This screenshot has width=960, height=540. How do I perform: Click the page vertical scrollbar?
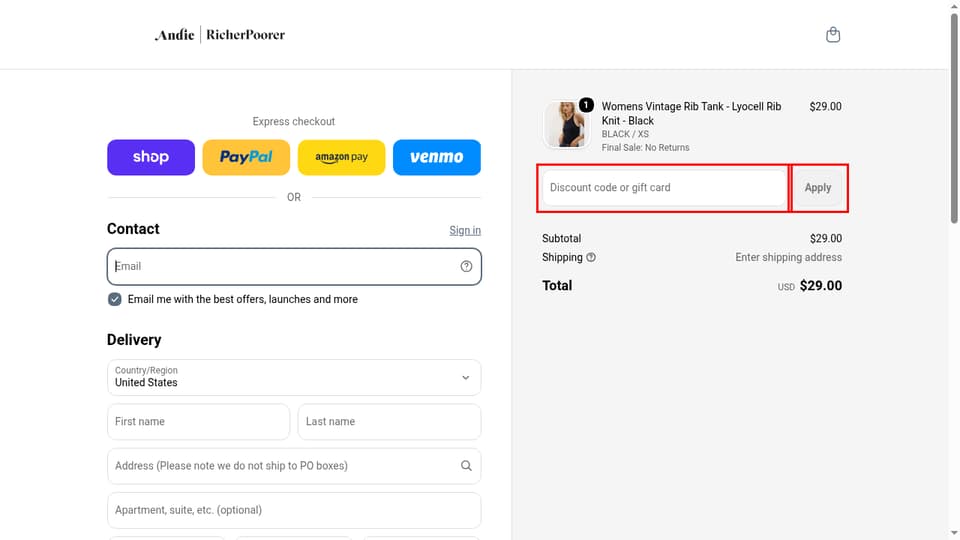pos(954,119)
